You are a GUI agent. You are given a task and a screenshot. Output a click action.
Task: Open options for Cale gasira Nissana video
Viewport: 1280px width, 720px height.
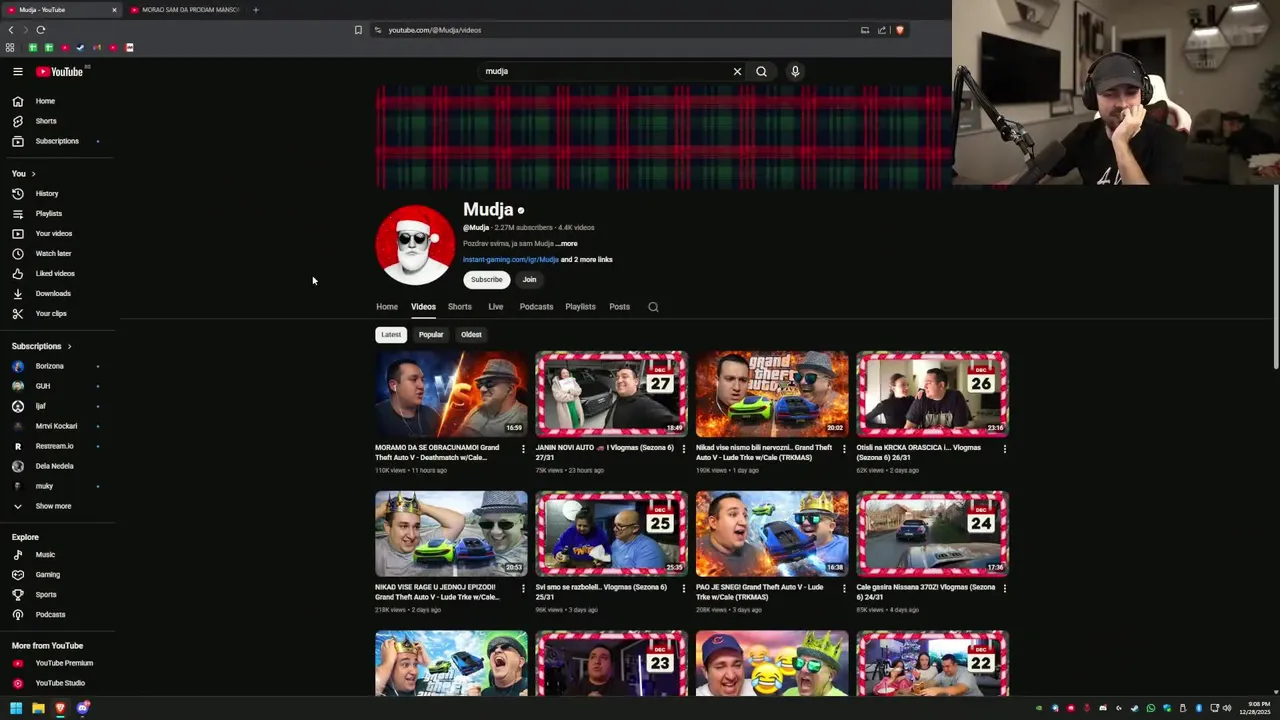[x=1004, y=589]
